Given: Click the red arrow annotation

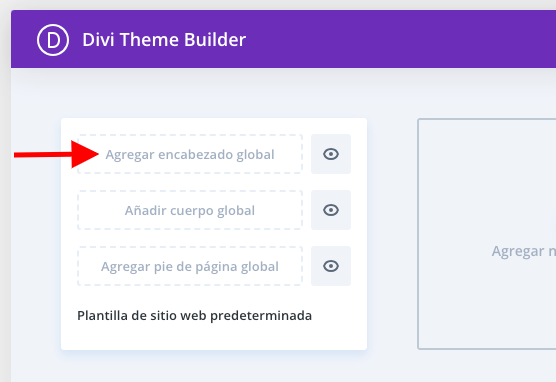Looking at the screenshot, I should pos(56,154).
